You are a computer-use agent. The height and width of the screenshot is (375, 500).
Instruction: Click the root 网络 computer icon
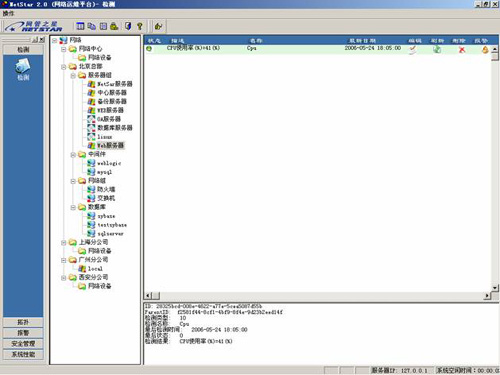click(63, 40)
